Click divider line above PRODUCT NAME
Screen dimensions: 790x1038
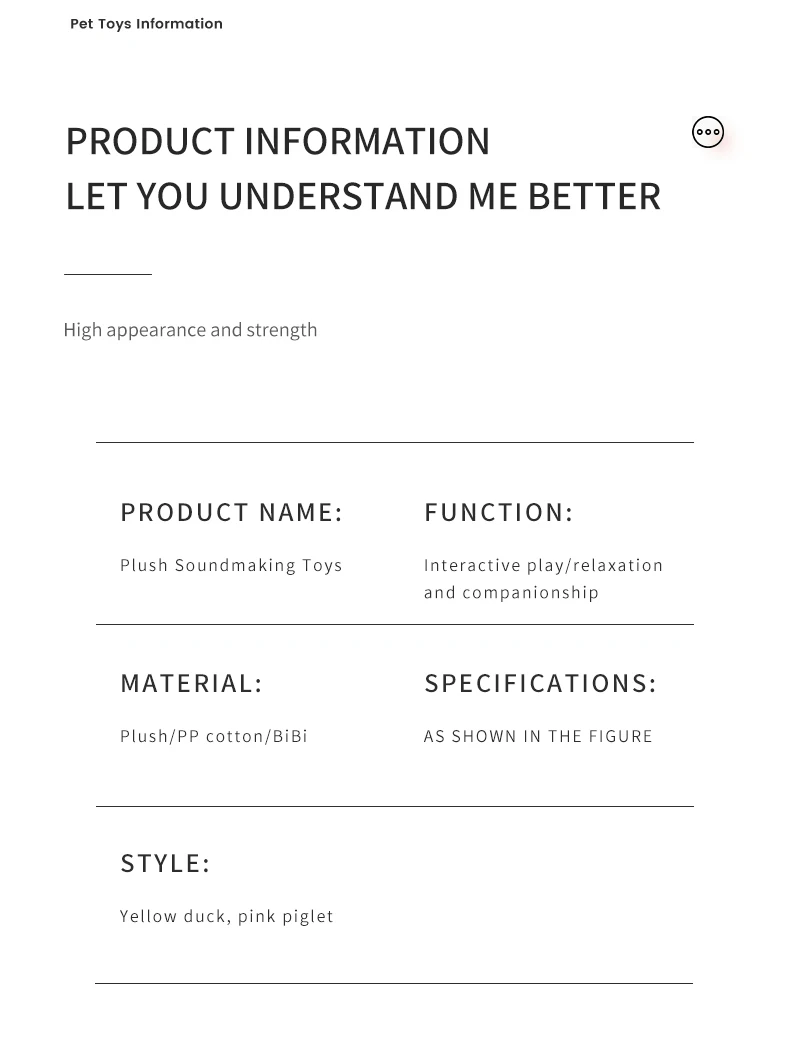click(395, 442)
